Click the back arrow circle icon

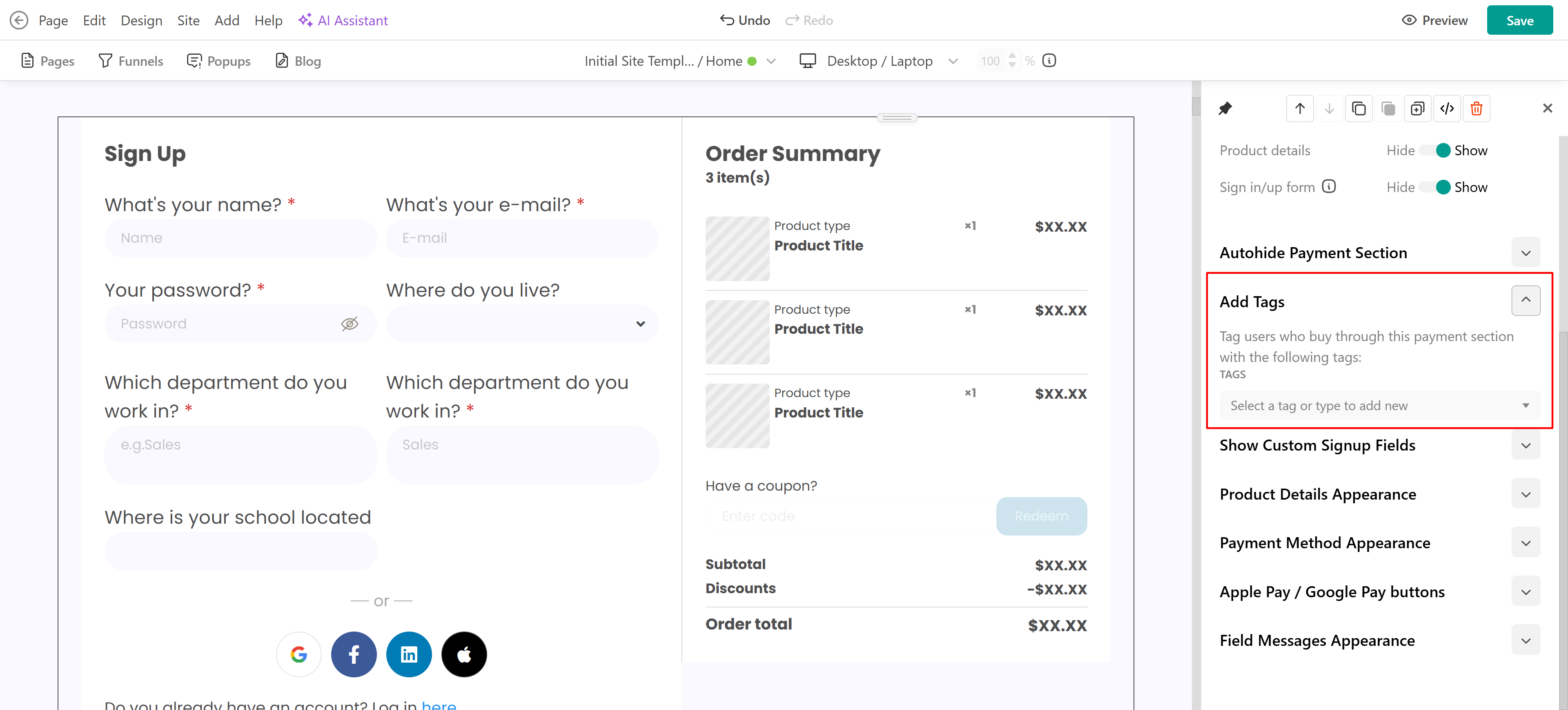point(19,20)
